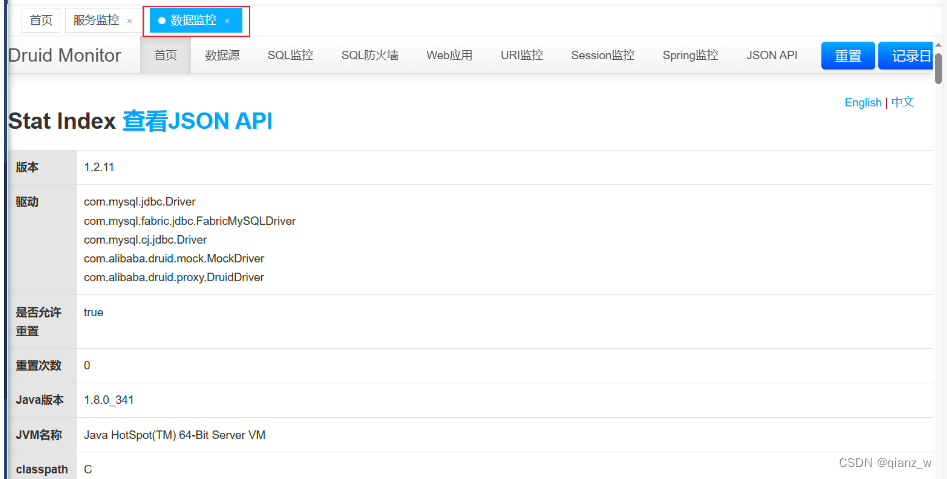Click the scrollbar up arrow
The image size is (947, 479).
click(939, 46)
